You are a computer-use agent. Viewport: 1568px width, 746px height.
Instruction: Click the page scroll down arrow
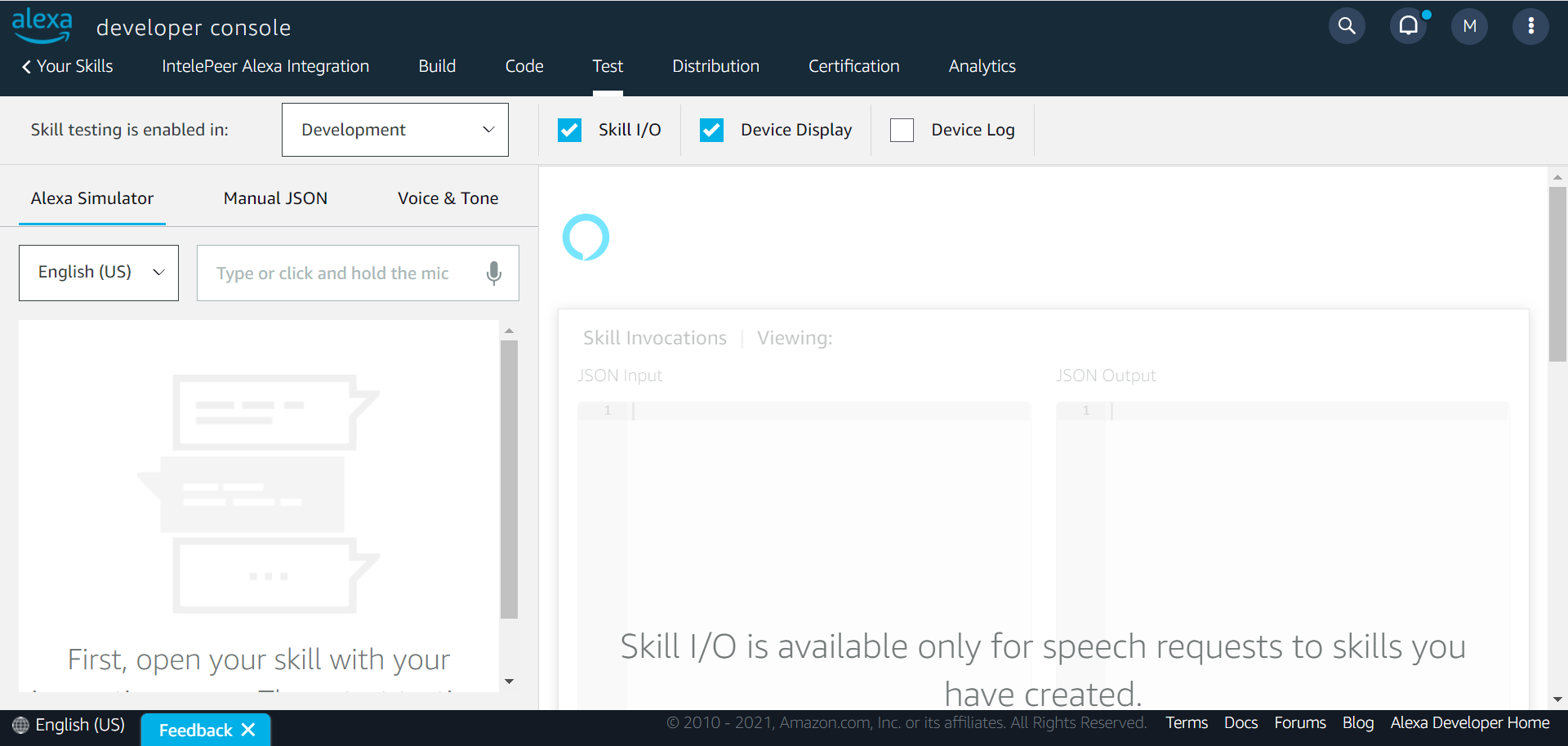point(1557,699)
